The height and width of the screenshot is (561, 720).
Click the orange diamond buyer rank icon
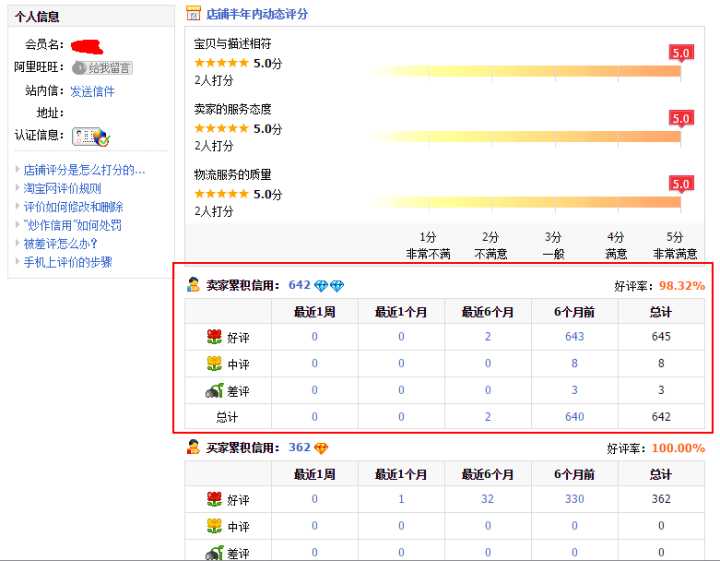321,449
